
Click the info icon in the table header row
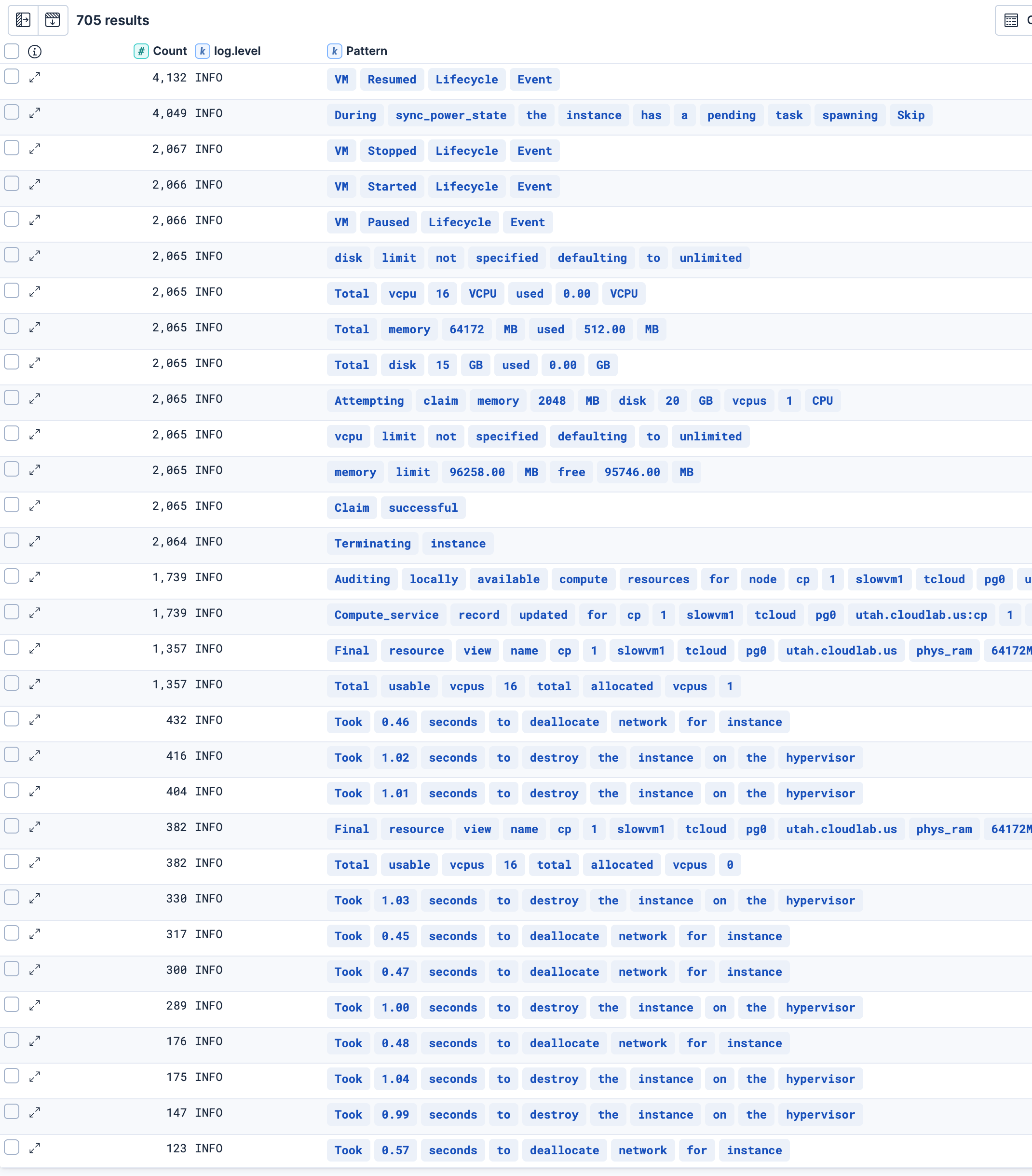click(x=35, y=52)
